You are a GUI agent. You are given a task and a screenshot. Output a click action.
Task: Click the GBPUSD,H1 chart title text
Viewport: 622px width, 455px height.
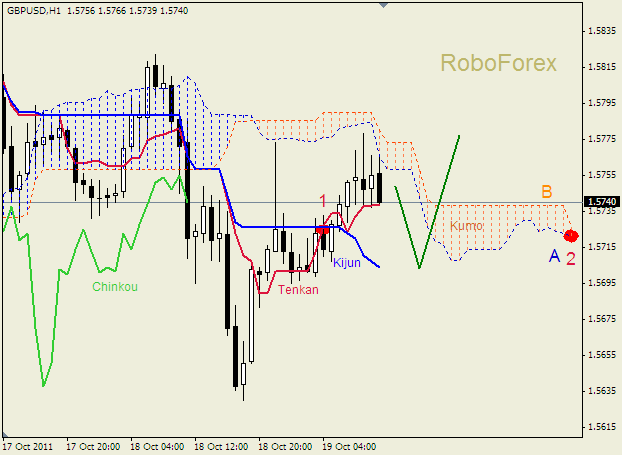(x=34, y=11)
